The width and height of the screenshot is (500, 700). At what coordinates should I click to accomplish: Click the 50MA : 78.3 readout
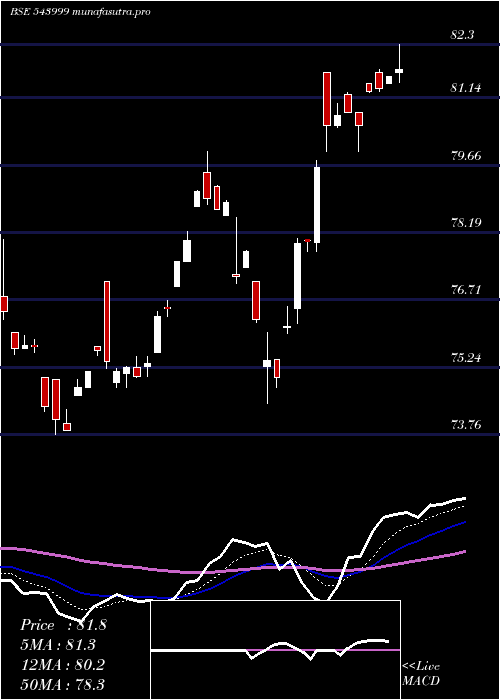coord(63,684)
